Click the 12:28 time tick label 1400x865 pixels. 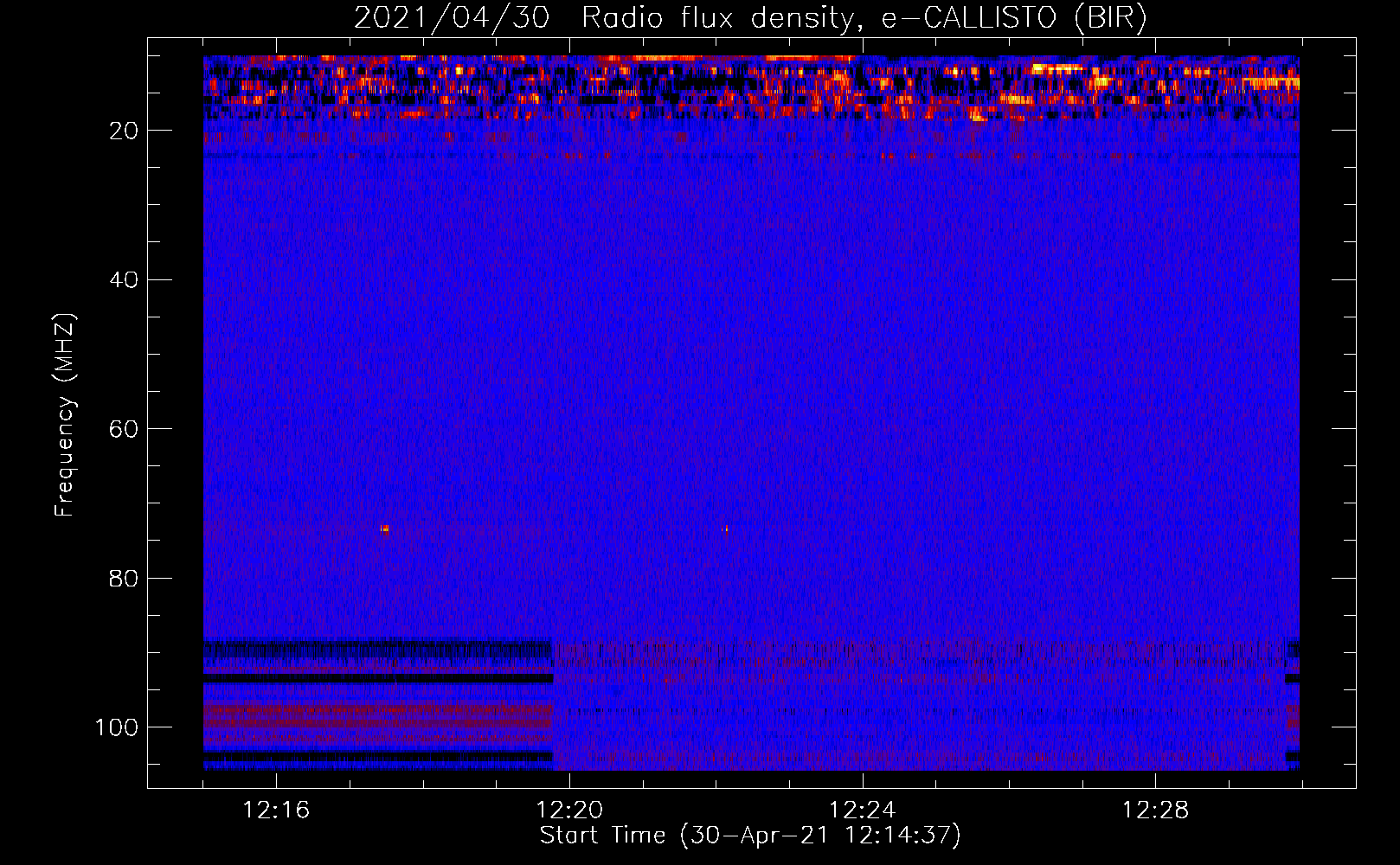pos(1155,811)
